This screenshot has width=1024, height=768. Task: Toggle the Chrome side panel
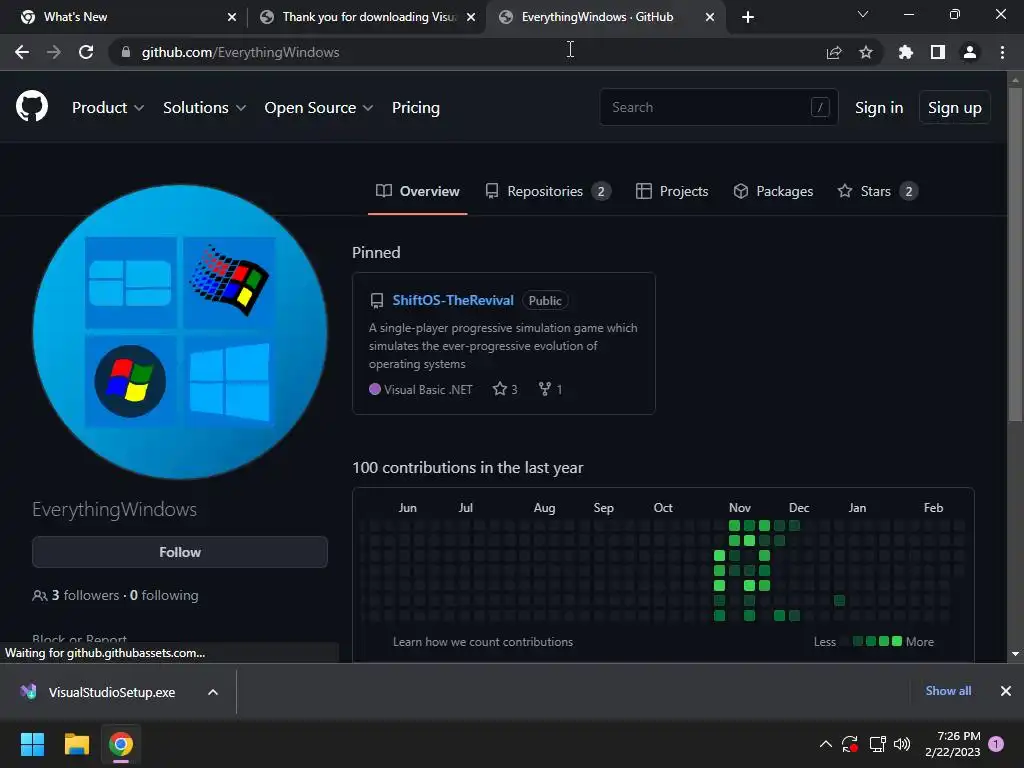tap(938, 52)
